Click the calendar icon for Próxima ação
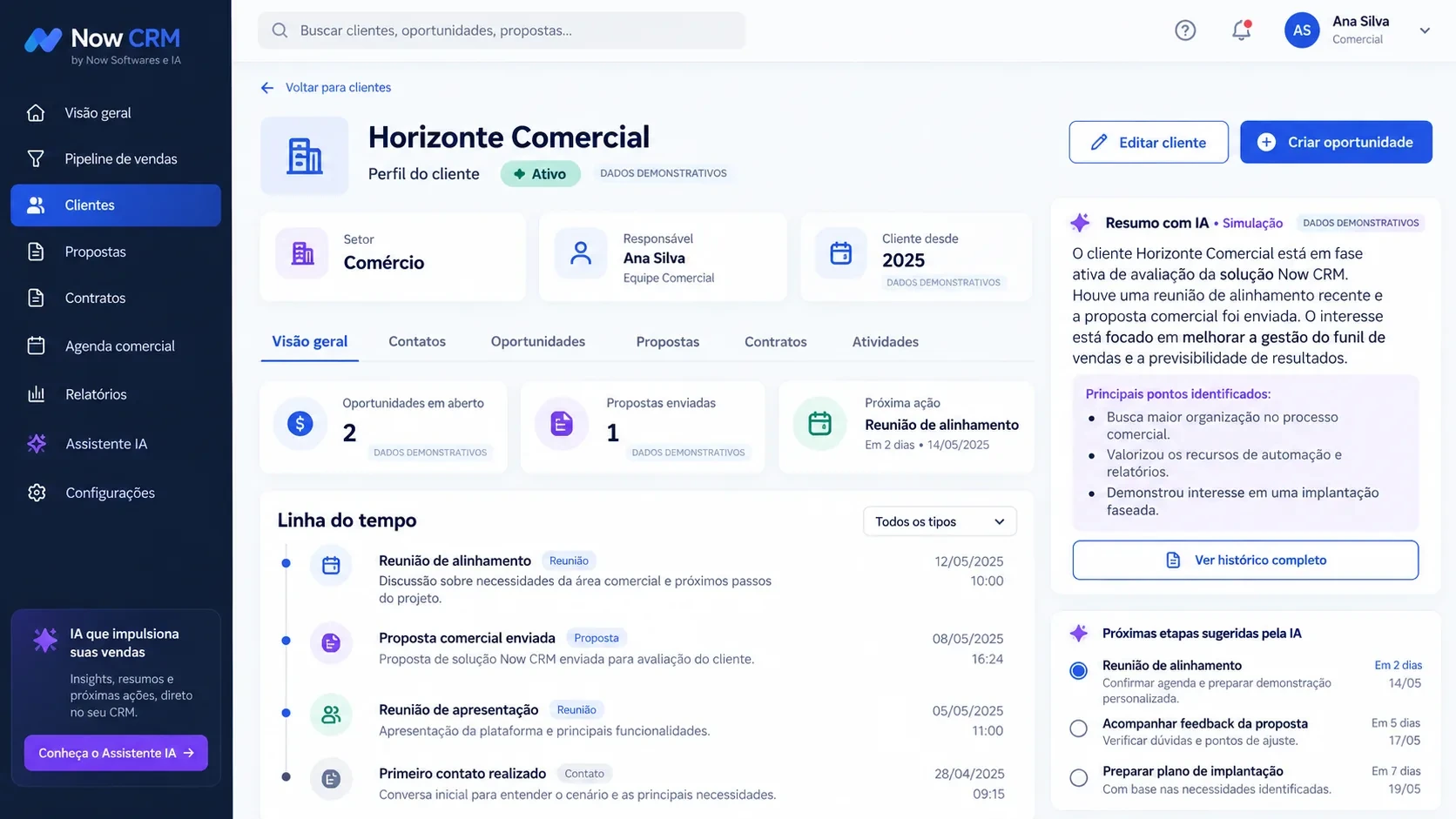1456x819 pixels. tap(820, 424)
